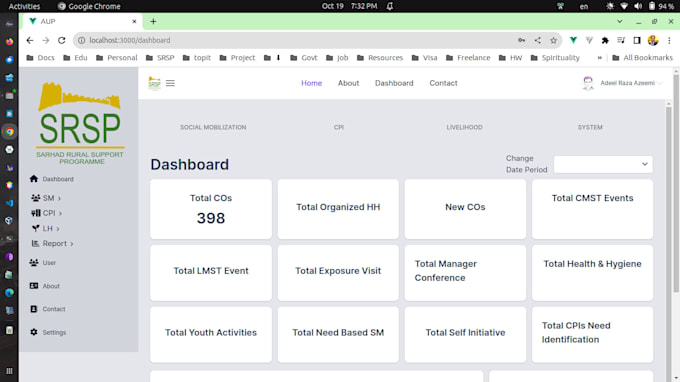Click the browser back arrow
This screenshot has height=382, width=680.
tap(29, 40)
